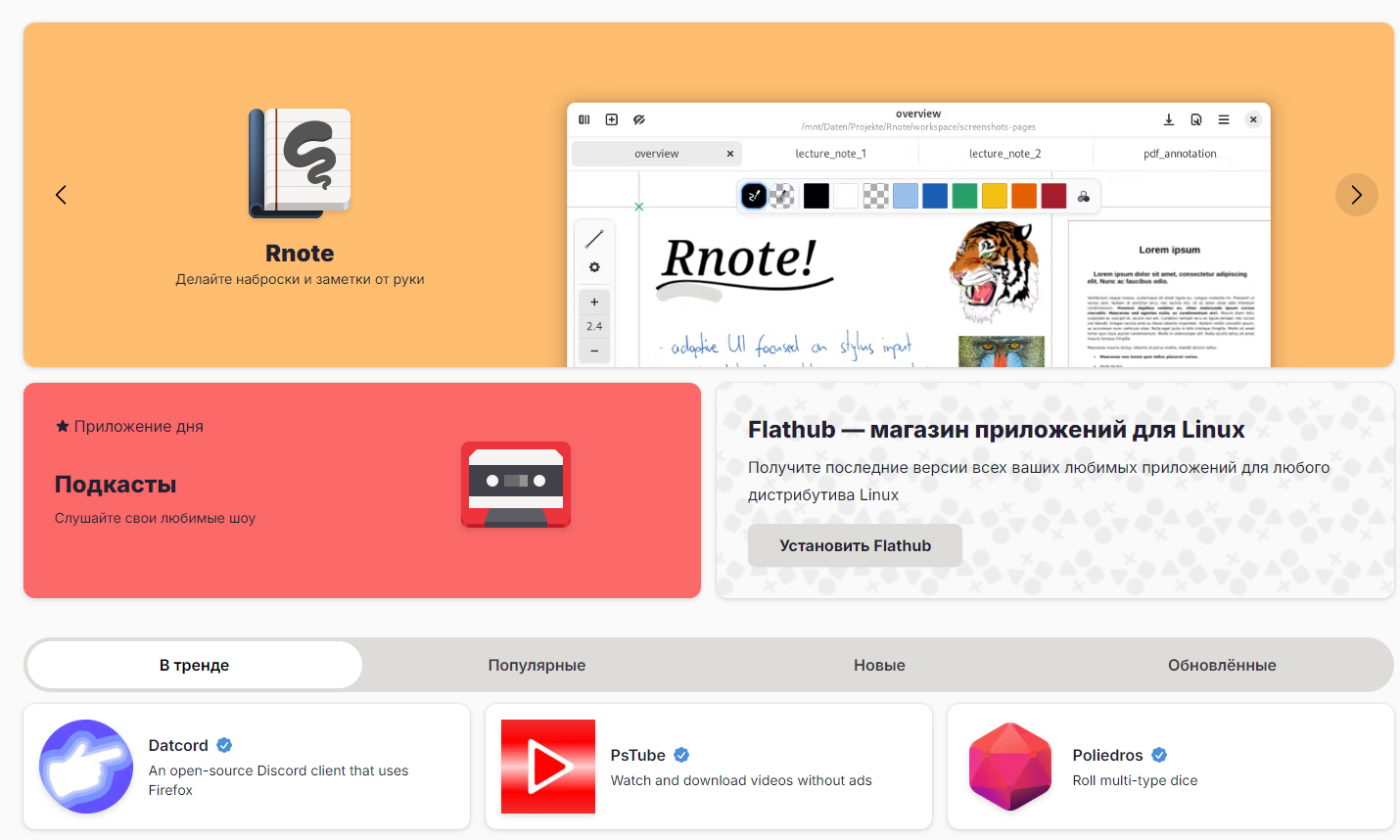This screenshot has width=1400, height=840.
Task: Click the crossed-out eye icon in Rnote screenshot
Action: 639,119
